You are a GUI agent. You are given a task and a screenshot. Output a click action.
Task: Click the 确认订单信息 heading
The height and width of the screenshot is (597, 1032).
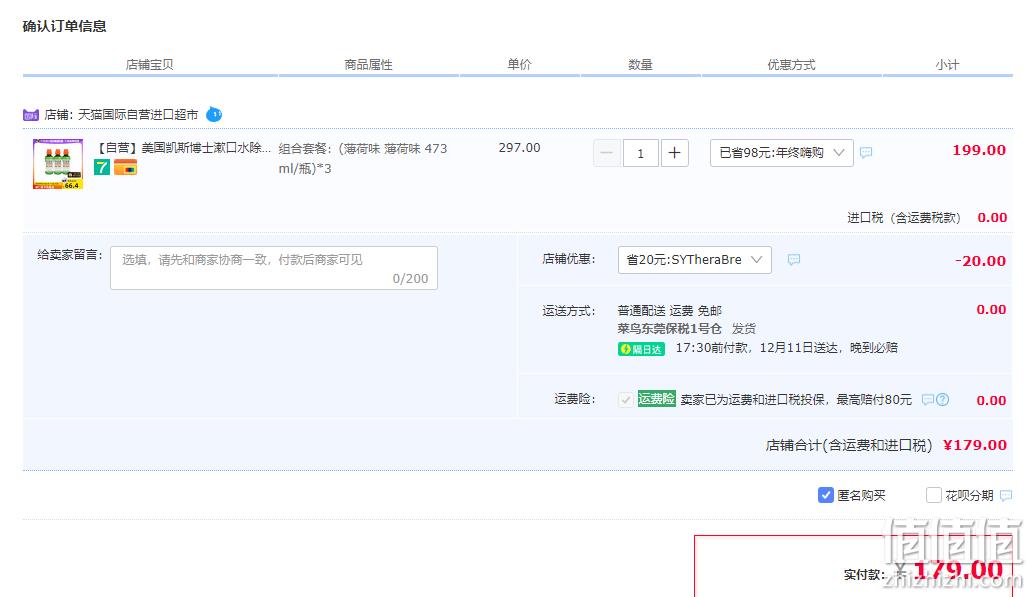[x=64, y=26]
